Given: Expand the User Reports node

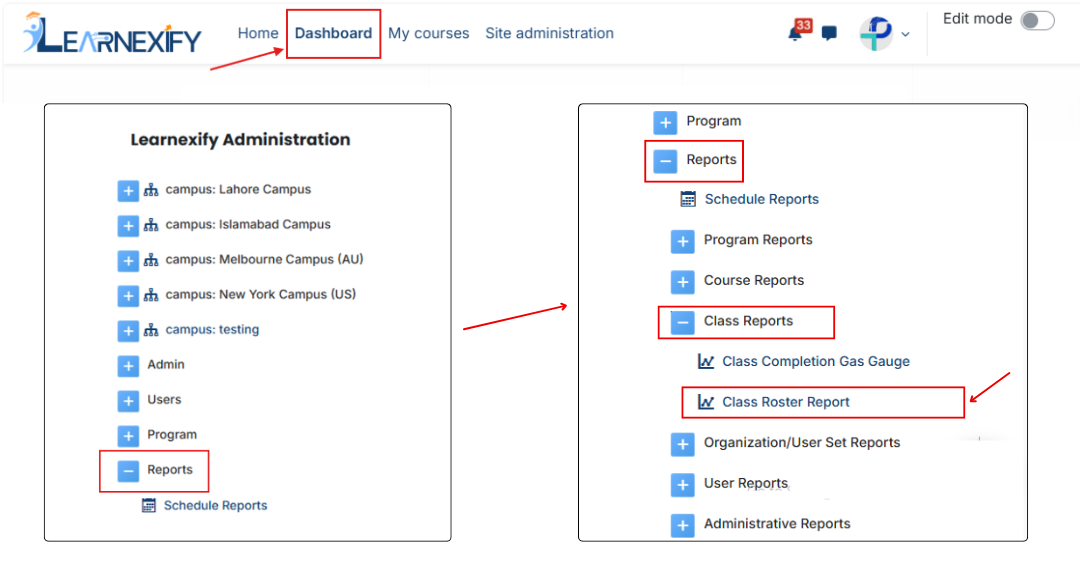Looking at the screenshot, I should coord(683,485).
